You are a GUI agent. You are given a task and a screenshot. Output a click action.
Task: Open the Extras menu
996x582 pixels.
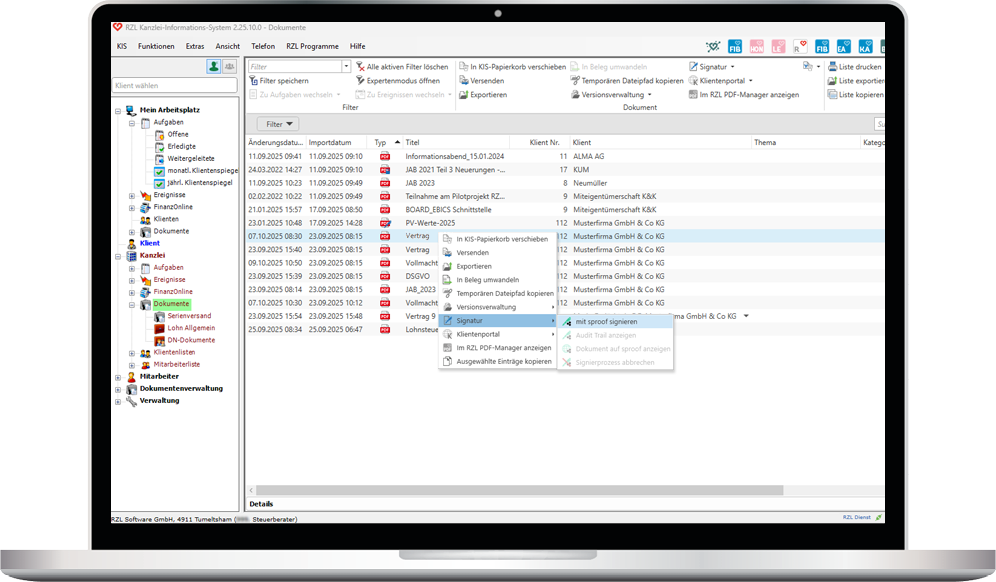(x=195, y=46)
